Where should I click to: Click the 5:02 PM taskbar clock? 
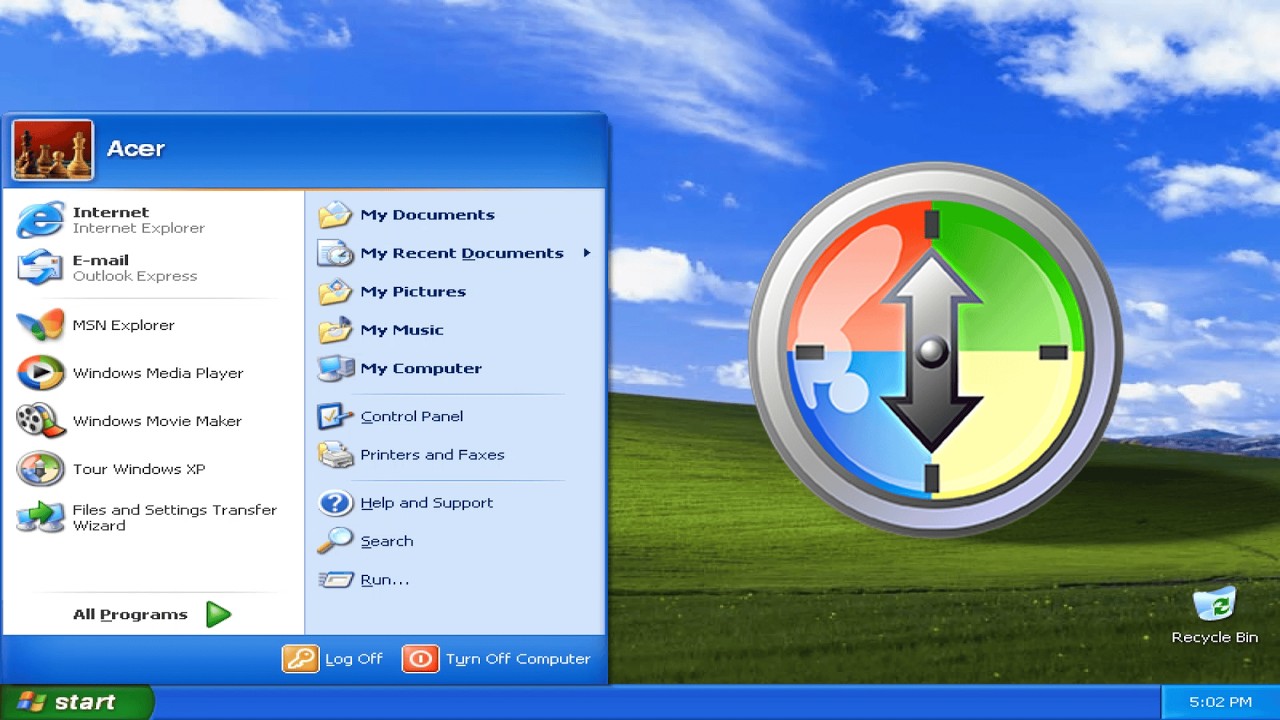(1220, 702)
